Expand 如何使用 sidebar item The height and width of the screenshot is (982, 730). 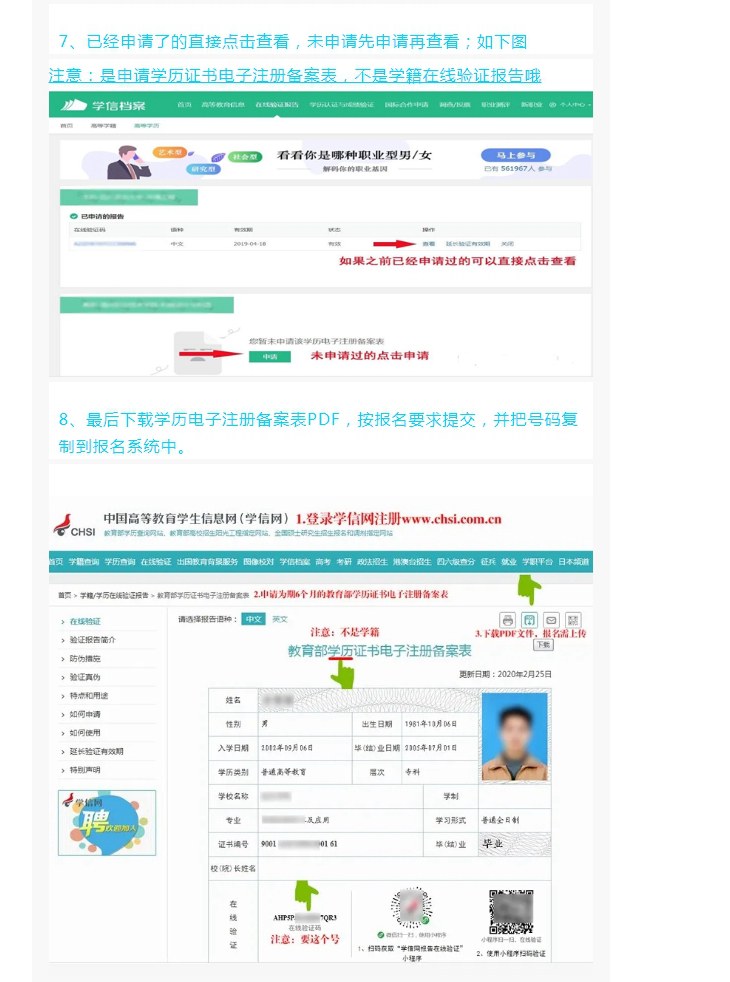[85, 733]
